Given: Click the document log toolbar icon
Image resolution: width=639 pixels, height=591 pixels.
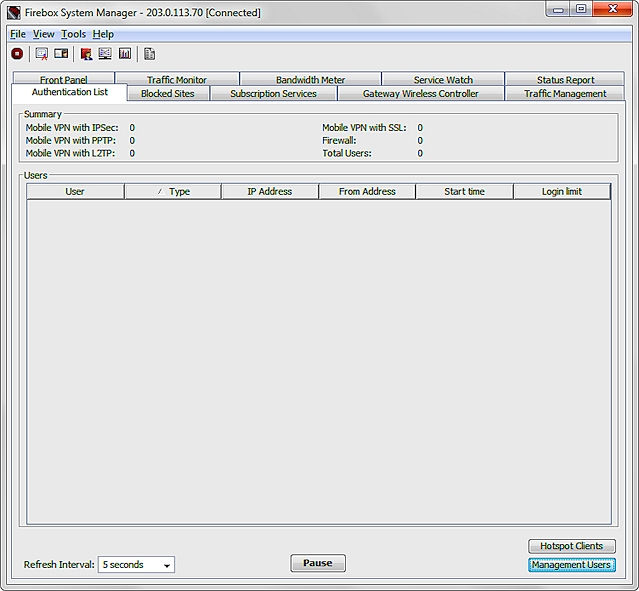Looking at the screenshot, I should tap(149, 54).
